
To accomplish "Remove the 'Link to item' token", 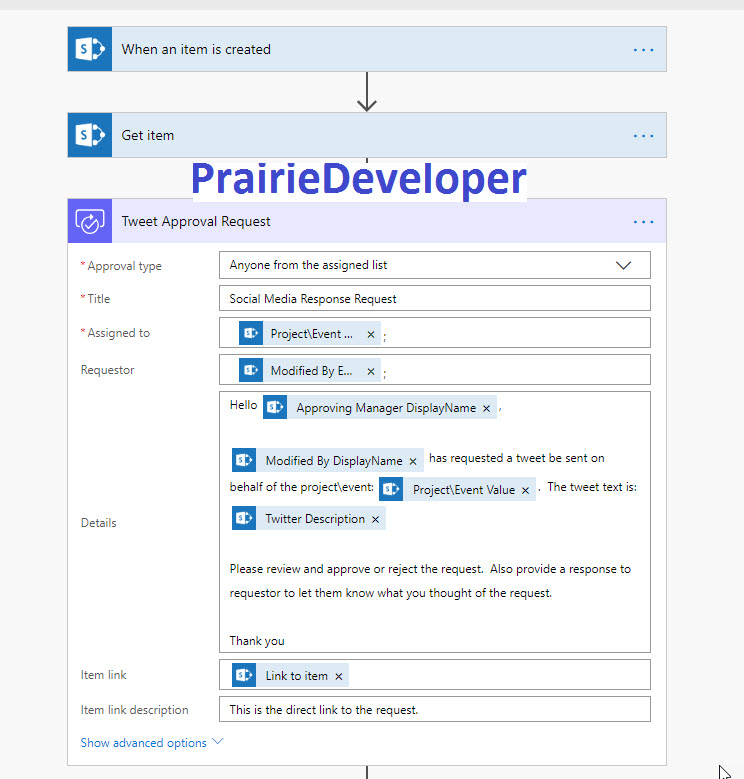I will point(338,677).
